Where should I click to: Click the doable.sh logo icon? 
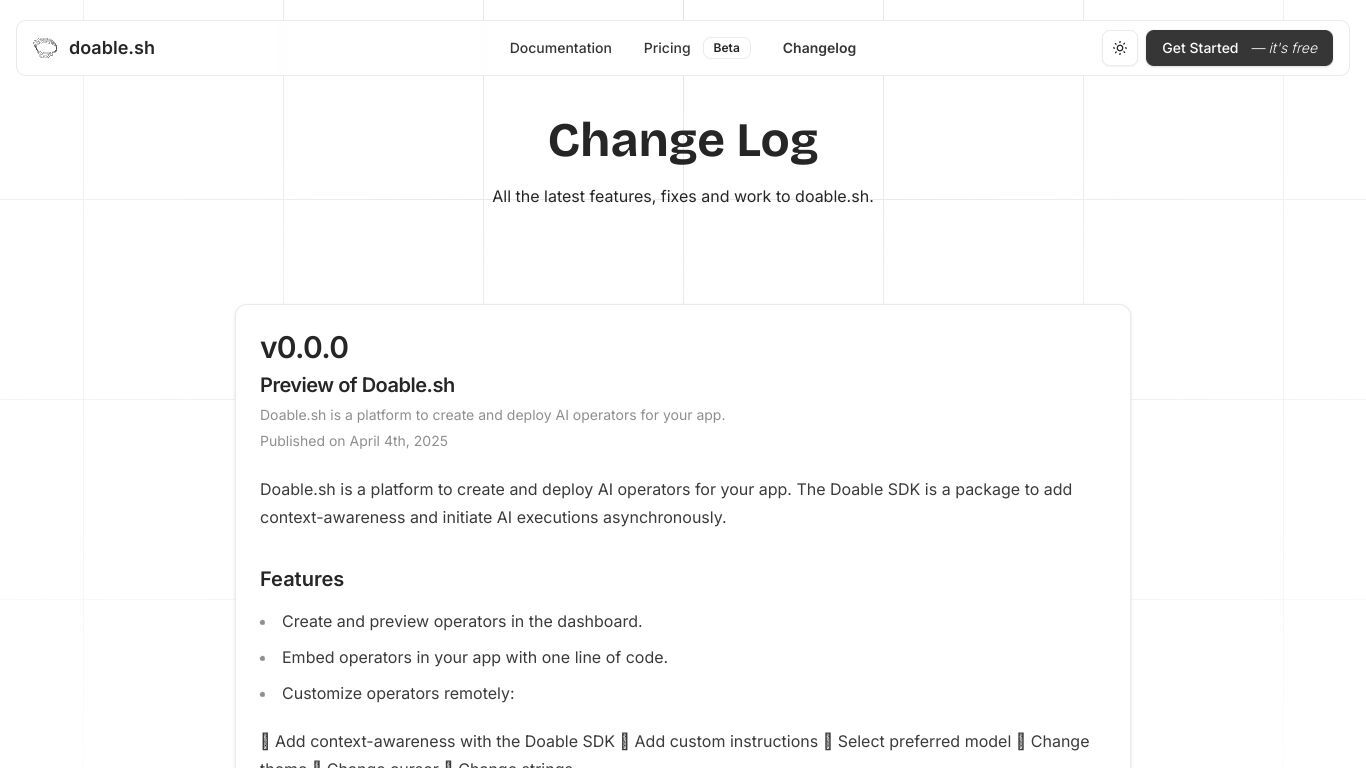[45, 48]
